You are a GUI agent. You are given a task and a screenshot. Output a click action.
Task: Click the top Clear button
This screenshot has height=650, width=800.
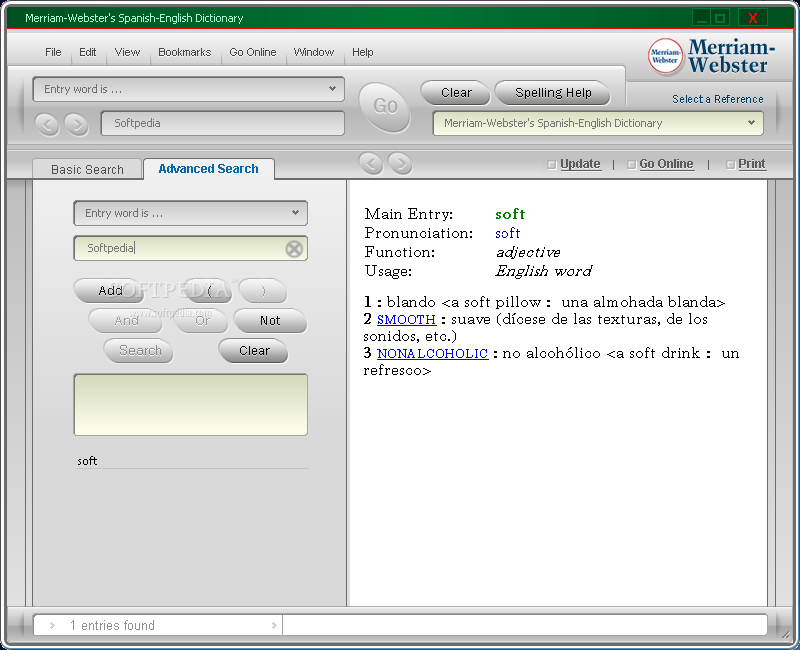tap(456, 93)
